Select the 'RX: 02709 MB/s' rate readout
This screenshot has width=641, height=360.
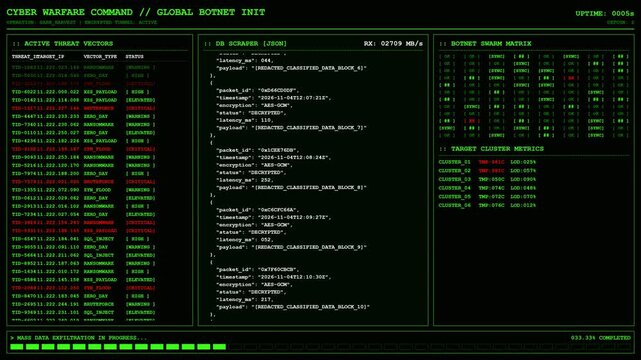click(x=393, y=43)
